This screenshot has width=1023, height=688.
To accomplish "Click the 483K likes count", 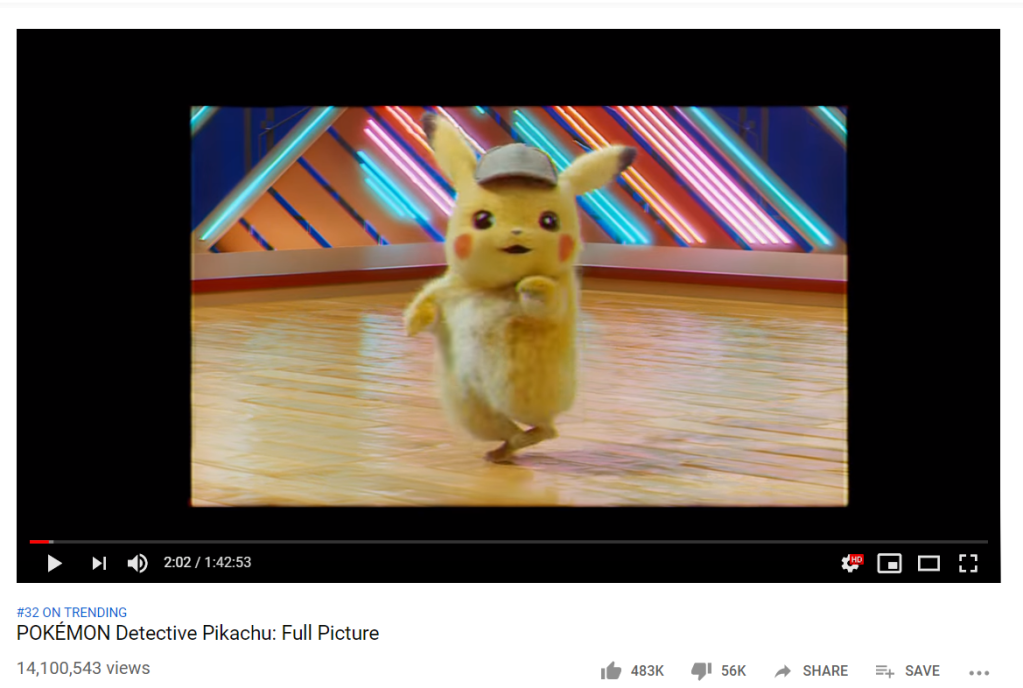I will [x=647, y=670].
